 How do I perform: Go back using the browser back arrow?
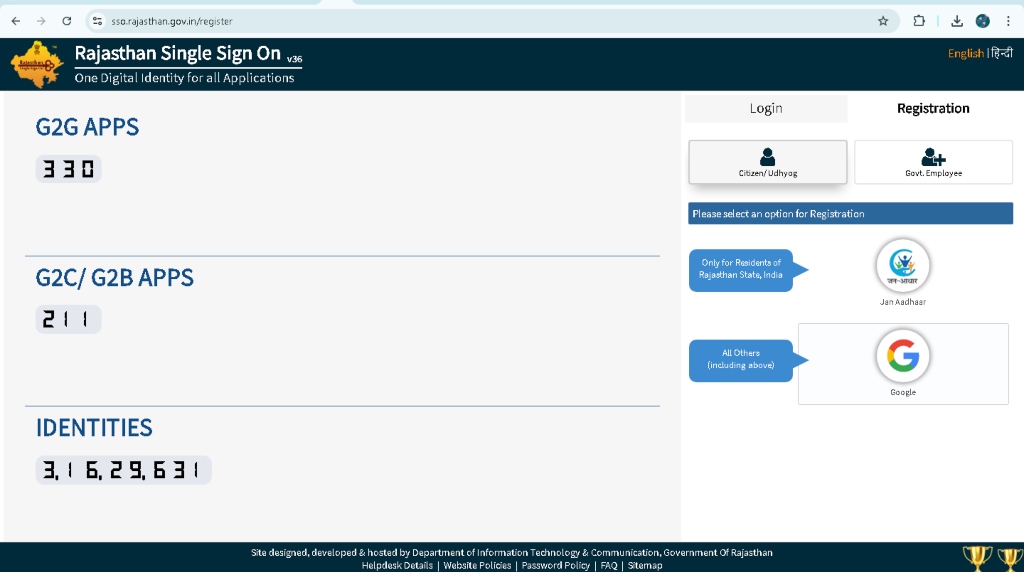point(16,21)
